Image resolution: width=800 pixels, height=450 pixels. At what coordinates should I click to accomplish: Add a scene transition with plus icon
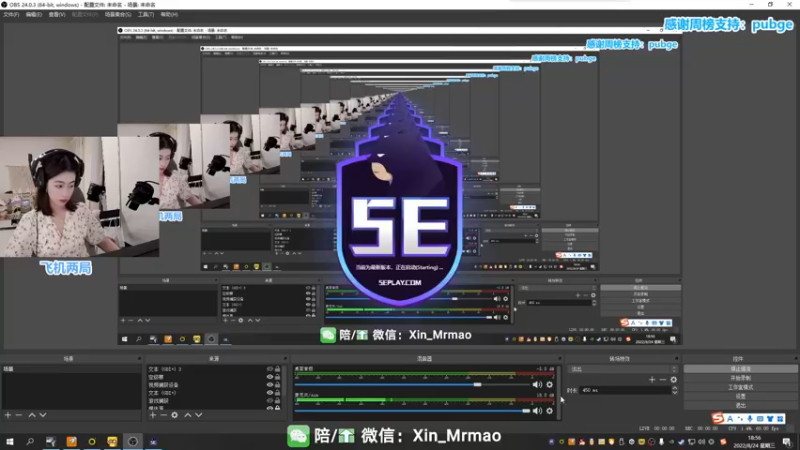click(x=652, y=380)
